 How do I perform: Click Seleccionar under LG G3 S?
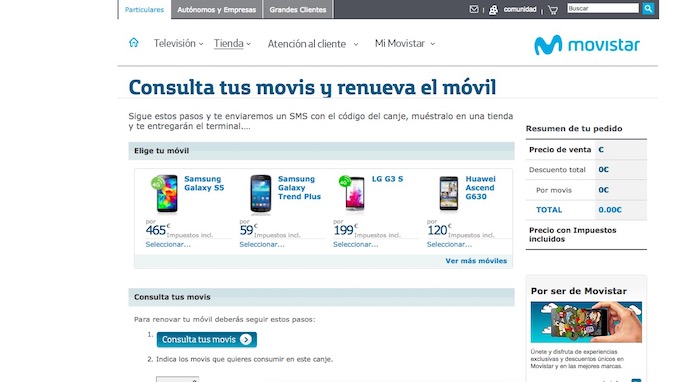[355, 245]
